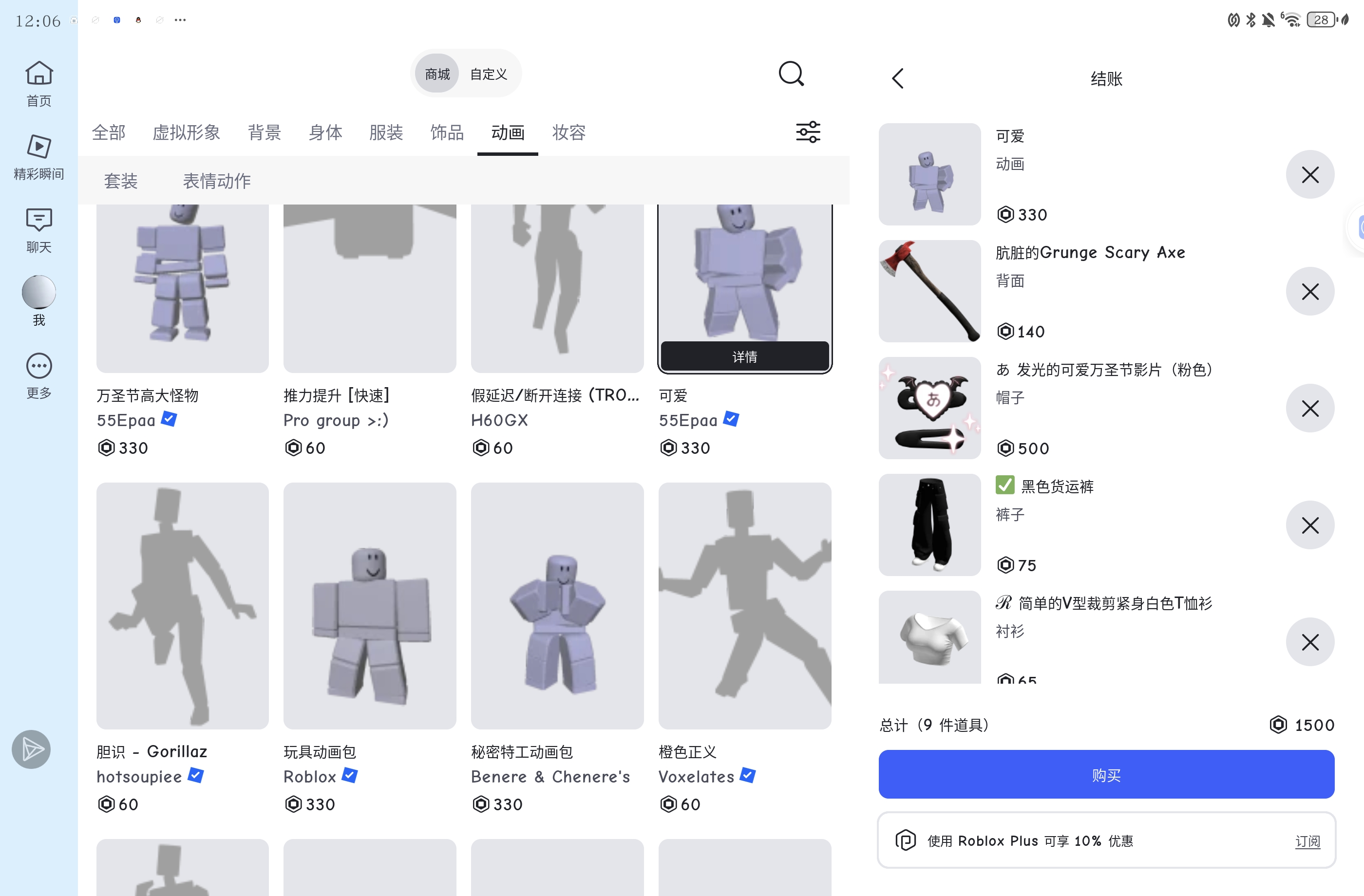1364x896 pixels.
Task: Open the 更多 more menu icon
Action: pyautogui.click(x=39, y=375)
